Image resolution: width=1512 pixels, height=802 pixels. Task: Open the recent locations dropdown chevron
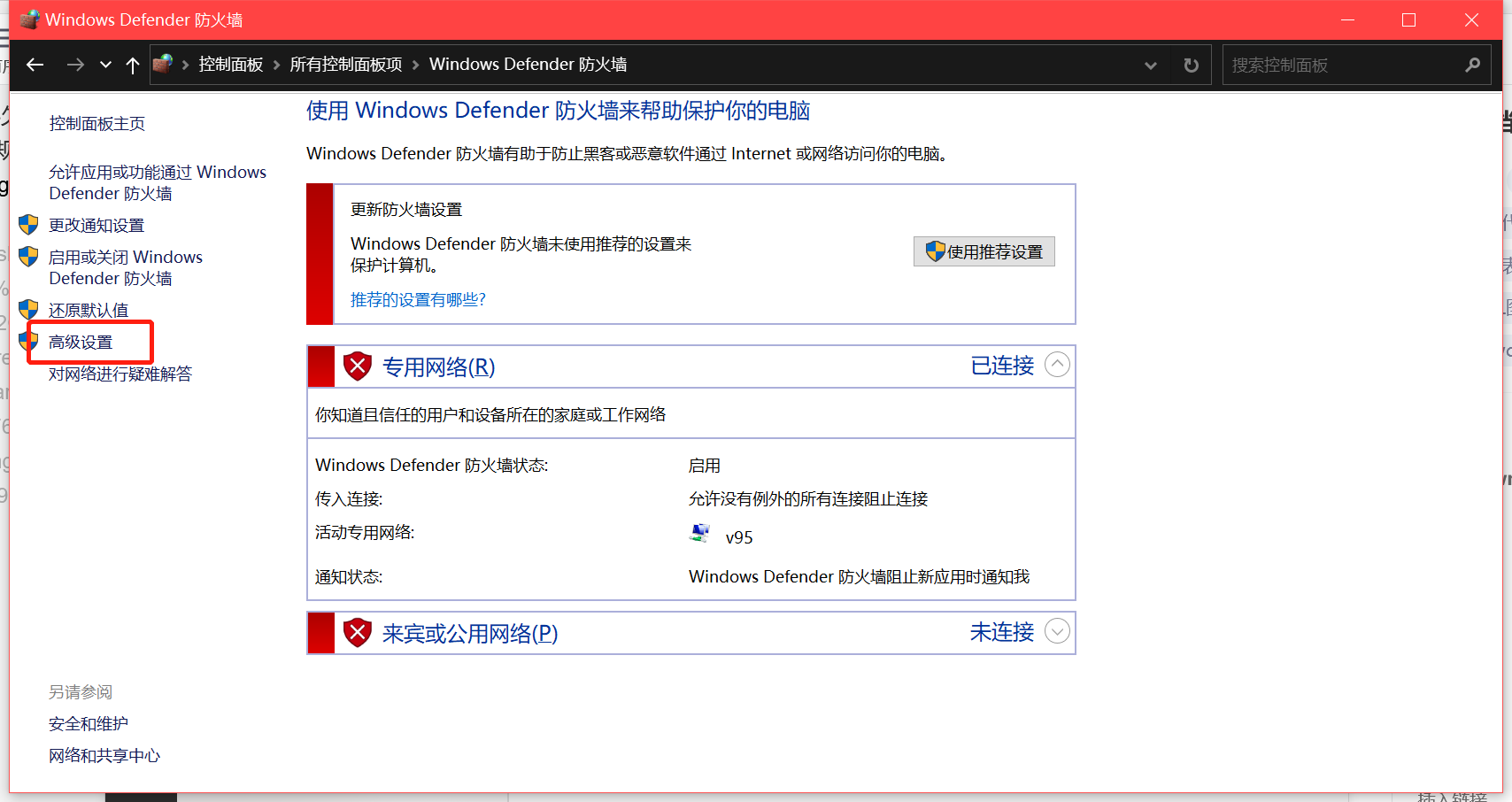[106, 65]
